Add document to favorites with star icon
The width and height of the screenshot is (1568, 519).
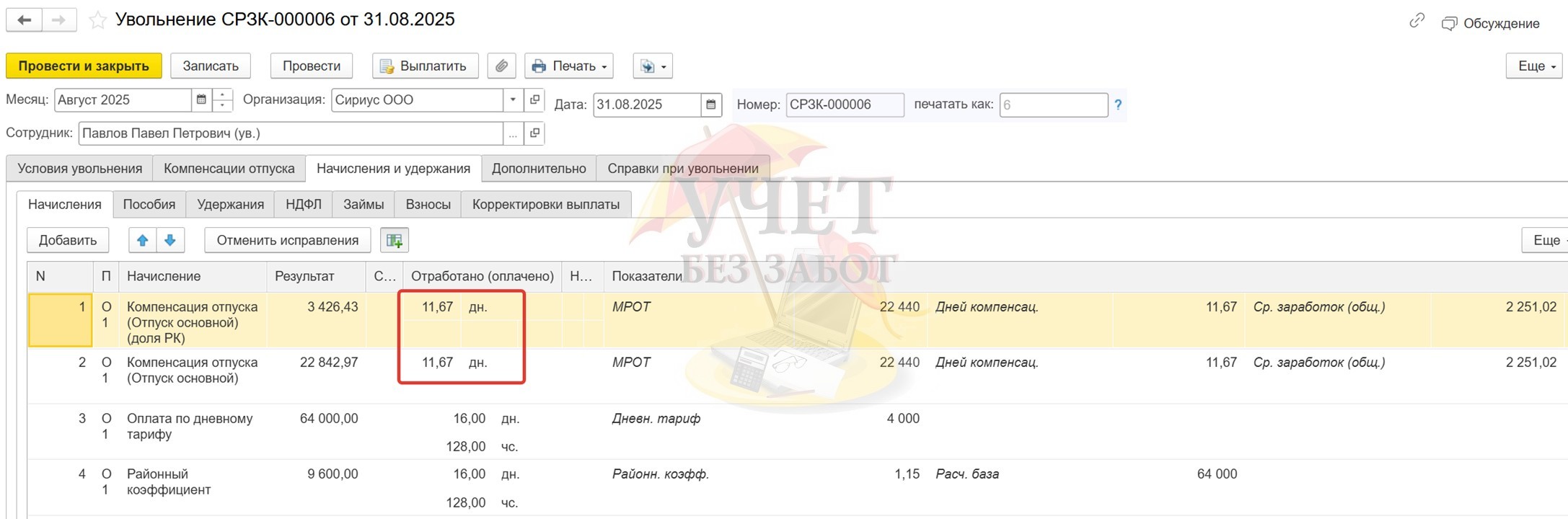click(x=97, y=20)
